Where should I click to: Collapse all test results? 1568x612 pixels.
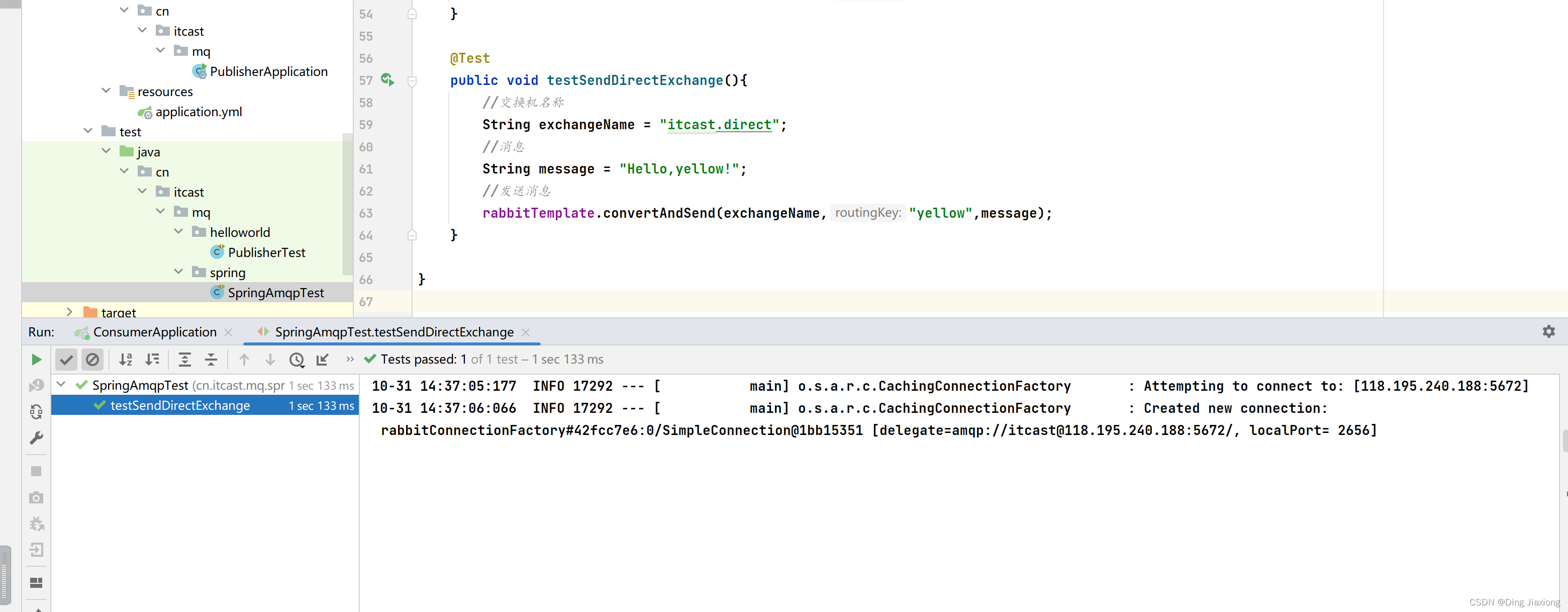[x=211, y=359]
